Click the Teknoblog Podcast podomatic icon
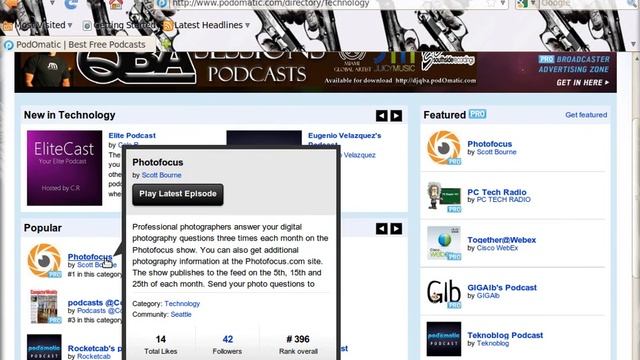 pos(444,339)
